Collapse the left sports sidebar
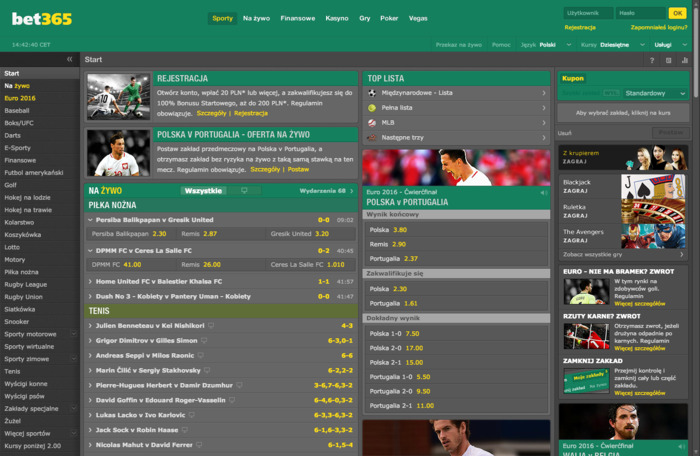This screenshot has height=456, width=700. pyautogui.click(x=70, y=59)
